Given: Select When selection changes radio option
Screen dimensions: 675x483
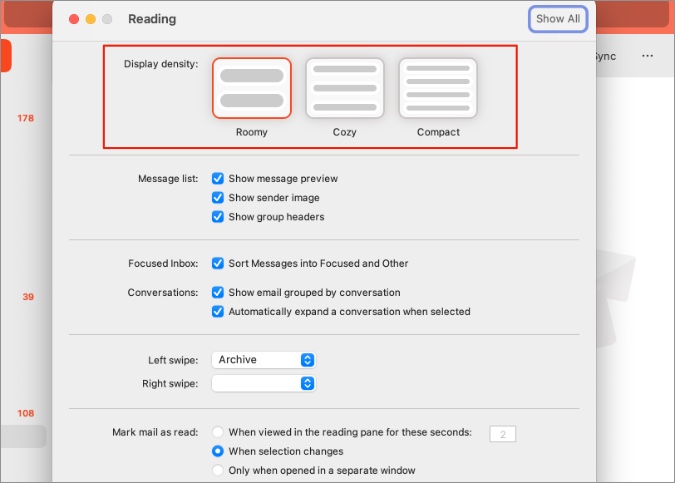Looking at the screenshot, I should pos(218,451).
